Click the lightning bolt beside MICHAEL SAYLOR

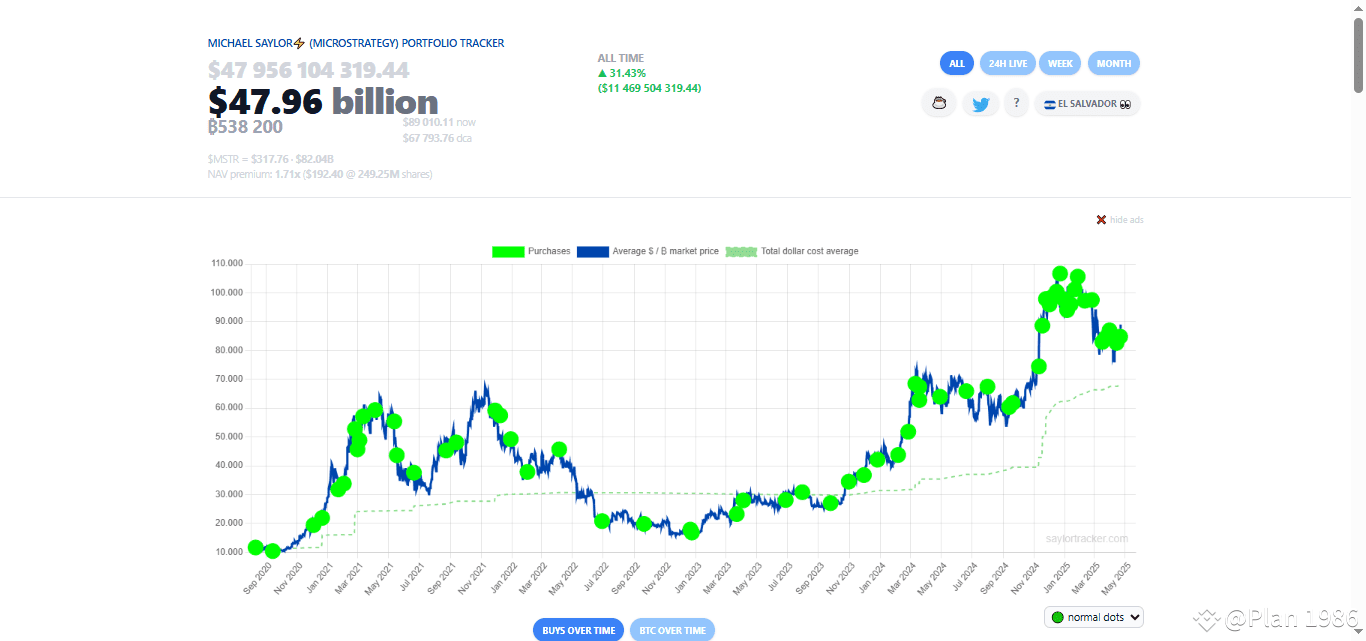click(298, 42)
